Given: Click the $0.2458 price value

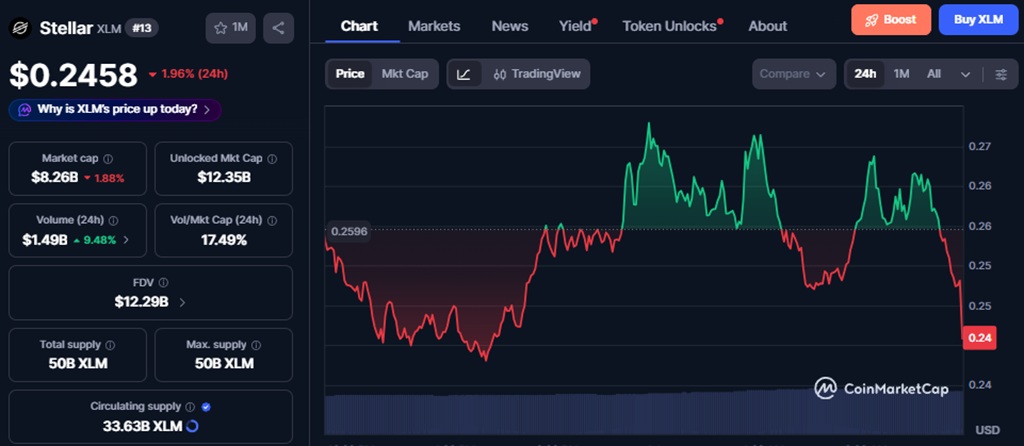Looking at the screenshot, I should click(x=73, y=75).
